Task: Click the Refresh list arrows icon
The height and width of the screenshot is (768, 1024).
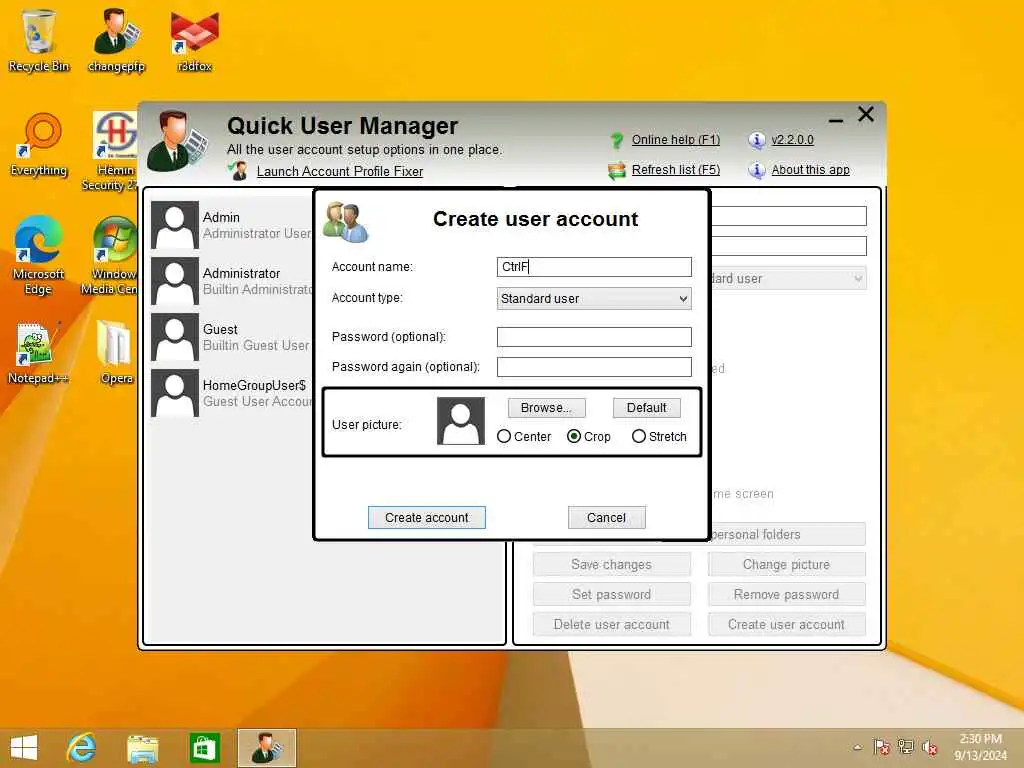Action: pos(616,170)
